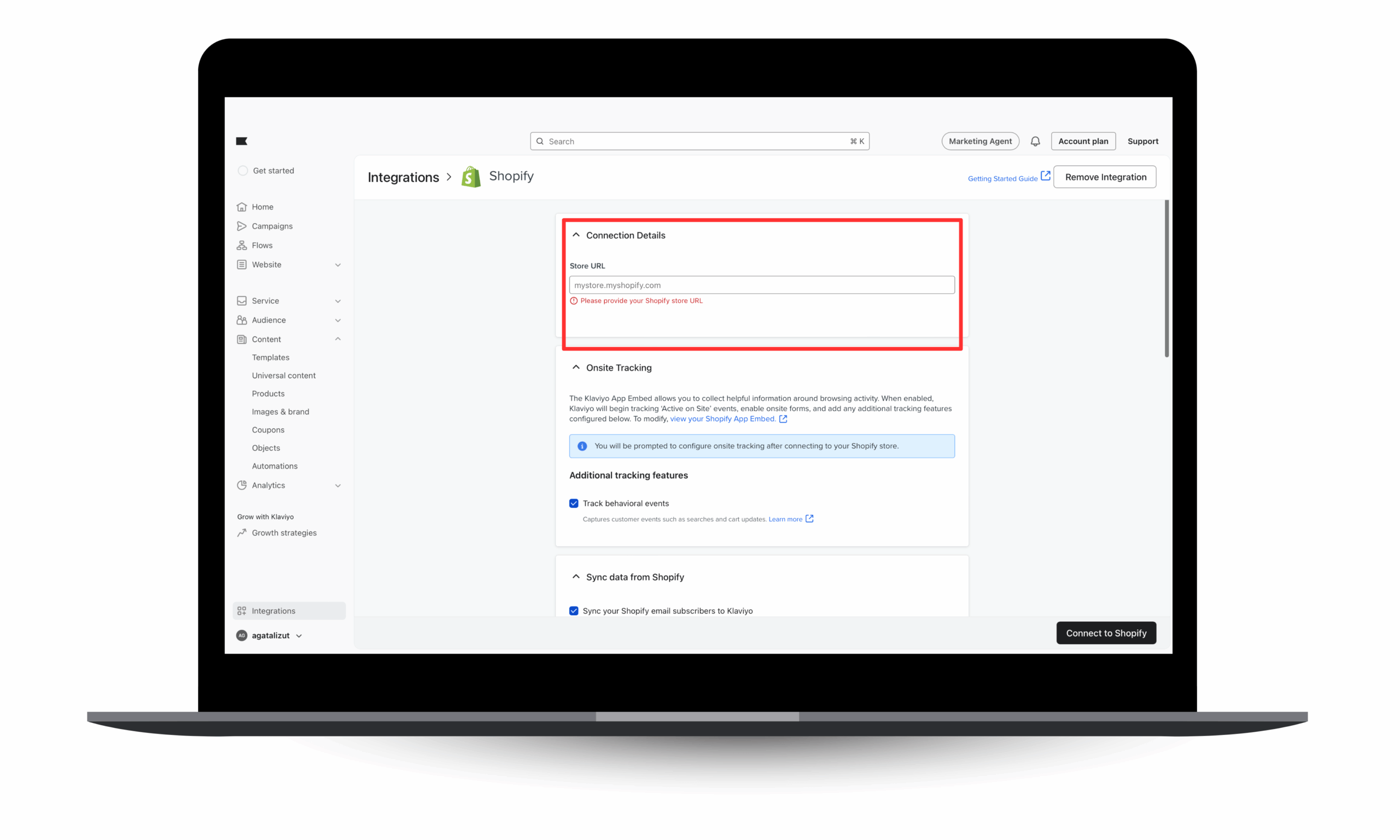1400x840 pixels.
Task: Select Coupons in the sidebar
Action: (x=267, y=430)
